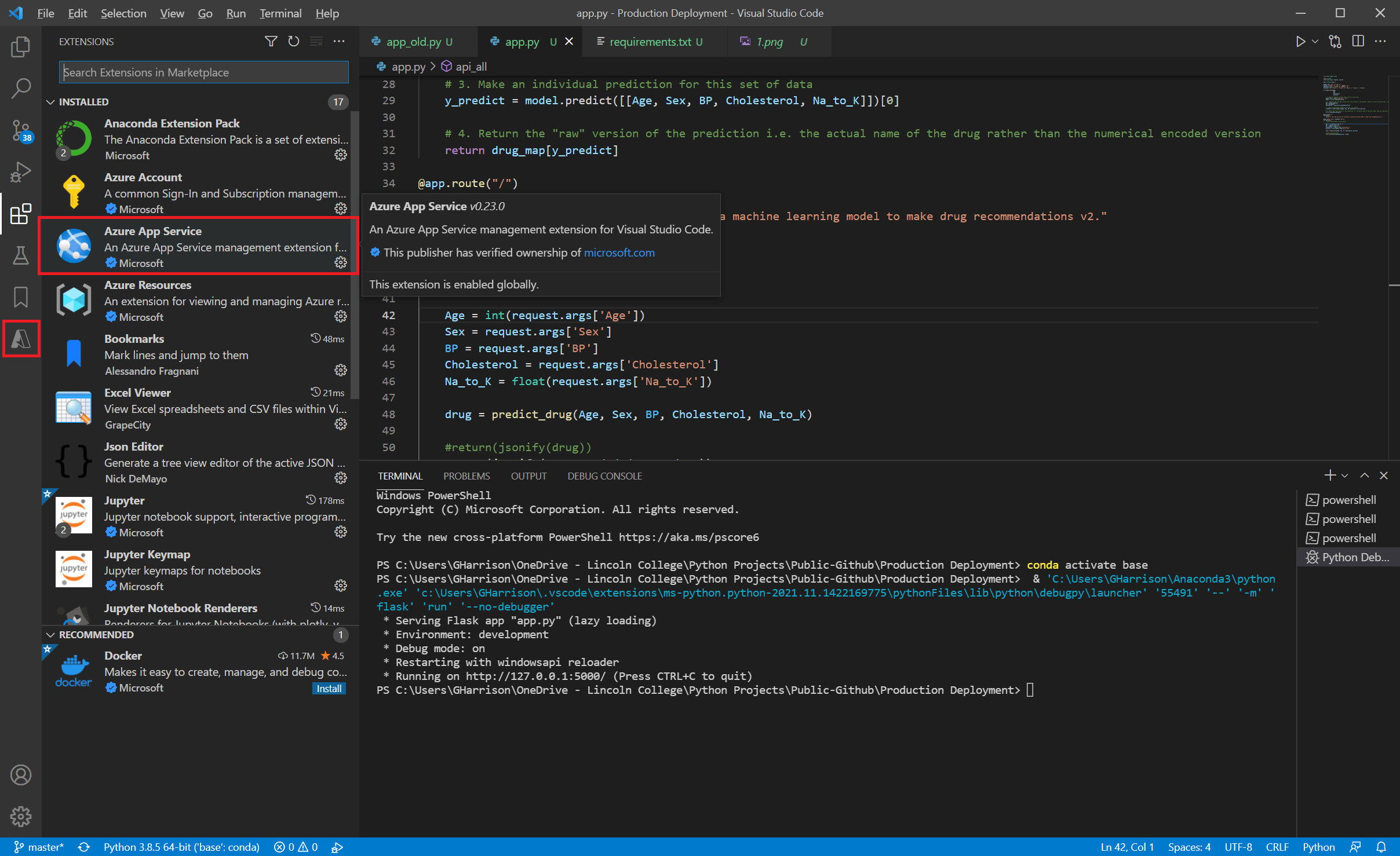Screen dimensions: 1400x856
Task: Open the Accounts menu icon
Action: (21, 775)
